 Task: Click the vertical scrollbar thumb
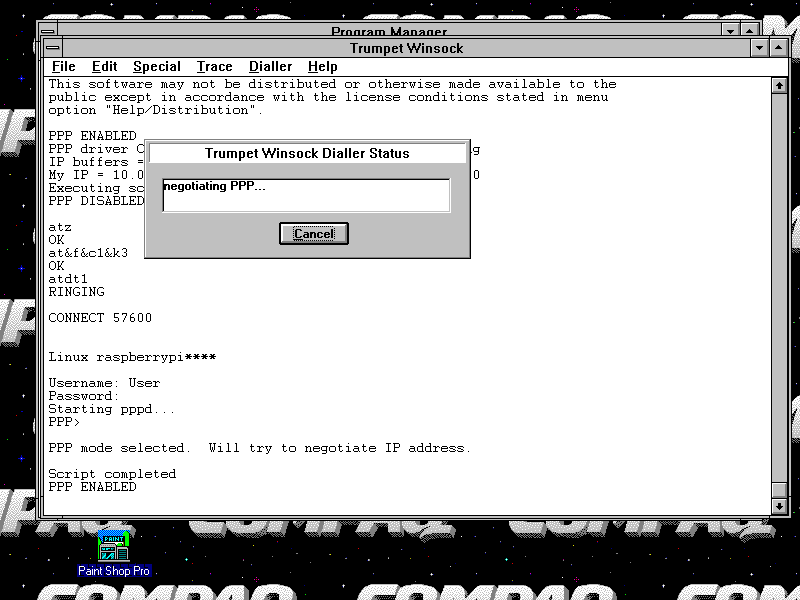779,490
